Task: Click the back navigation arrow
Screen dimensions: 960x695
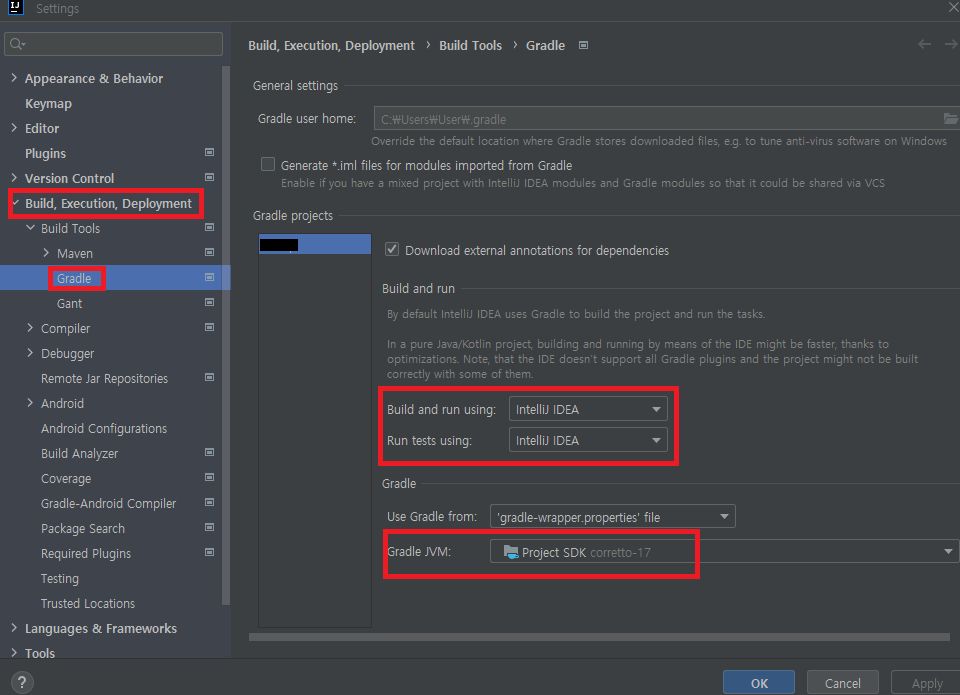Action: tap(924, 44)
